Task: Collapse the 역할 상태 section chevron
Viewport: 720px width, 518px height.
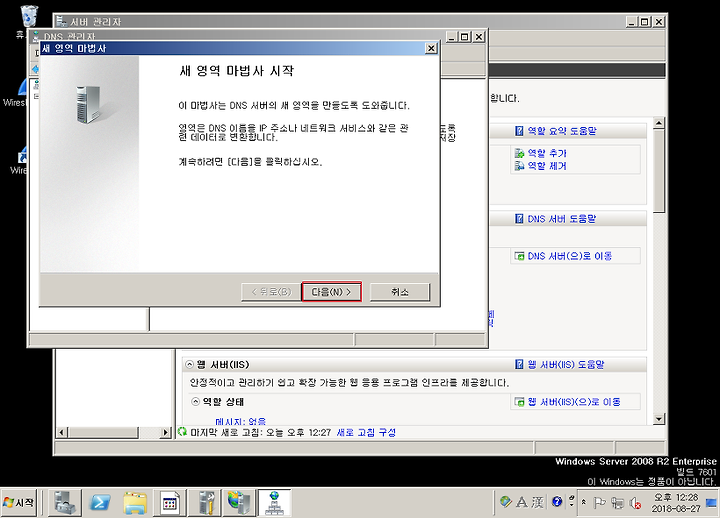Action: (x=196, y=402)
